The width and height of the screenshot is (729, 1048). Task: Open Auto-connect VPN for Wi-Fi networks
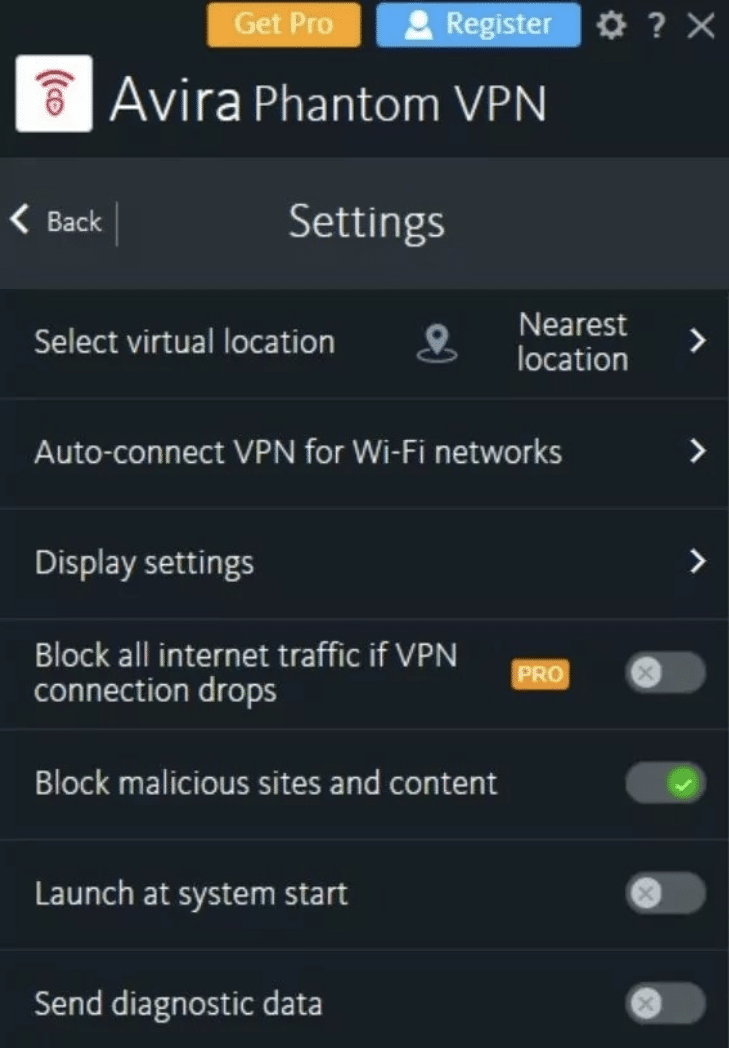point(364,453)
